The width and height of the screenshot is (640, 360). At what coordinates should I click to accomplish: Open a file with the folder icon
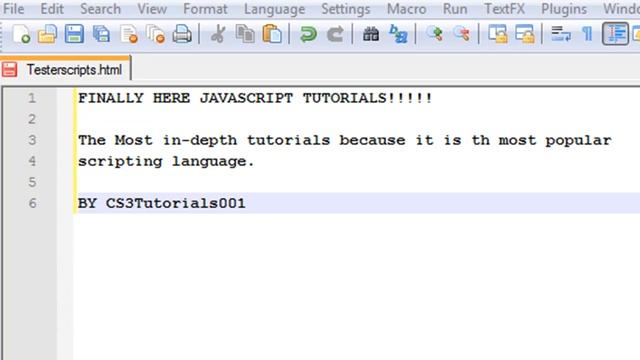[x=47, y=34]
